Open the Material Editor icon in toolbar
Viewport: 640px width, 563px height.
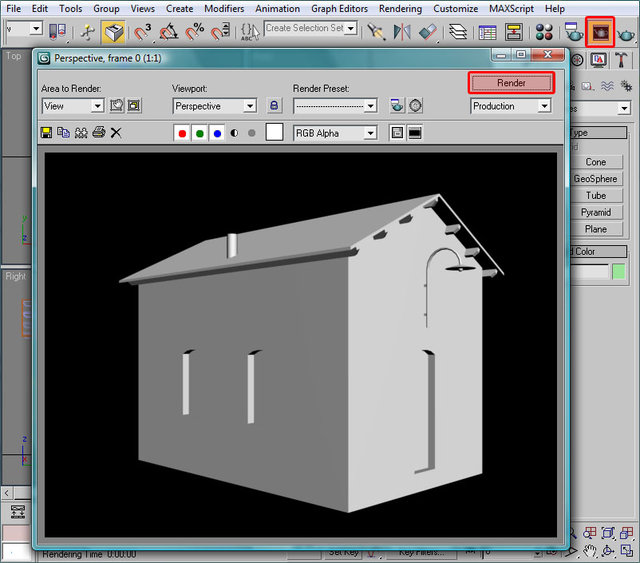click(544, 32)
